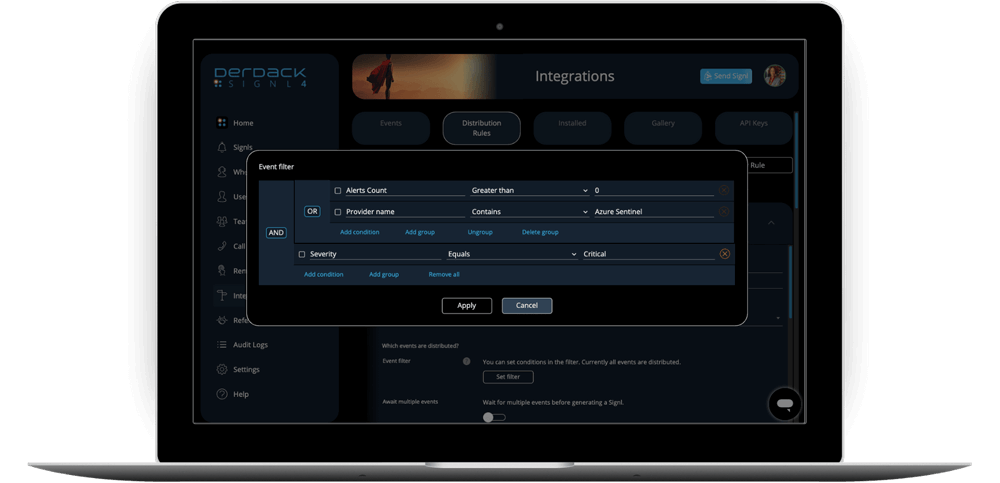Toggle the AND group operator
The image size is (1000, 483).
(x=276, y=233)
